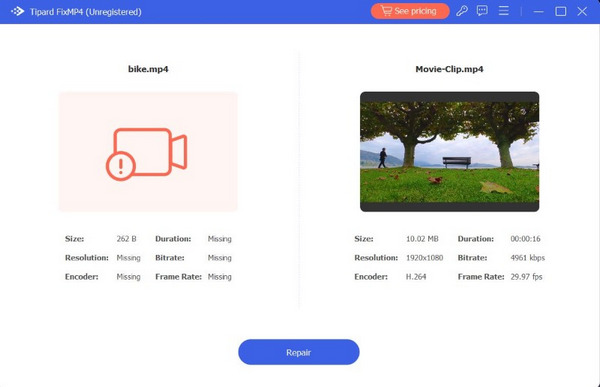Click the 00:00:16 duration value

click(525, 239)
